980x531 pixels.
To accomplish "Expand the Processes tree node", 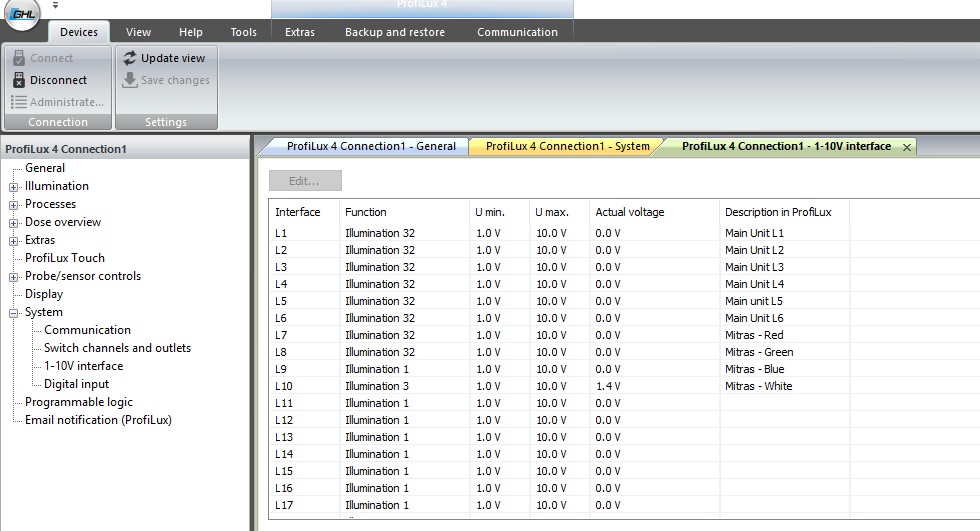I will [13, 205].
